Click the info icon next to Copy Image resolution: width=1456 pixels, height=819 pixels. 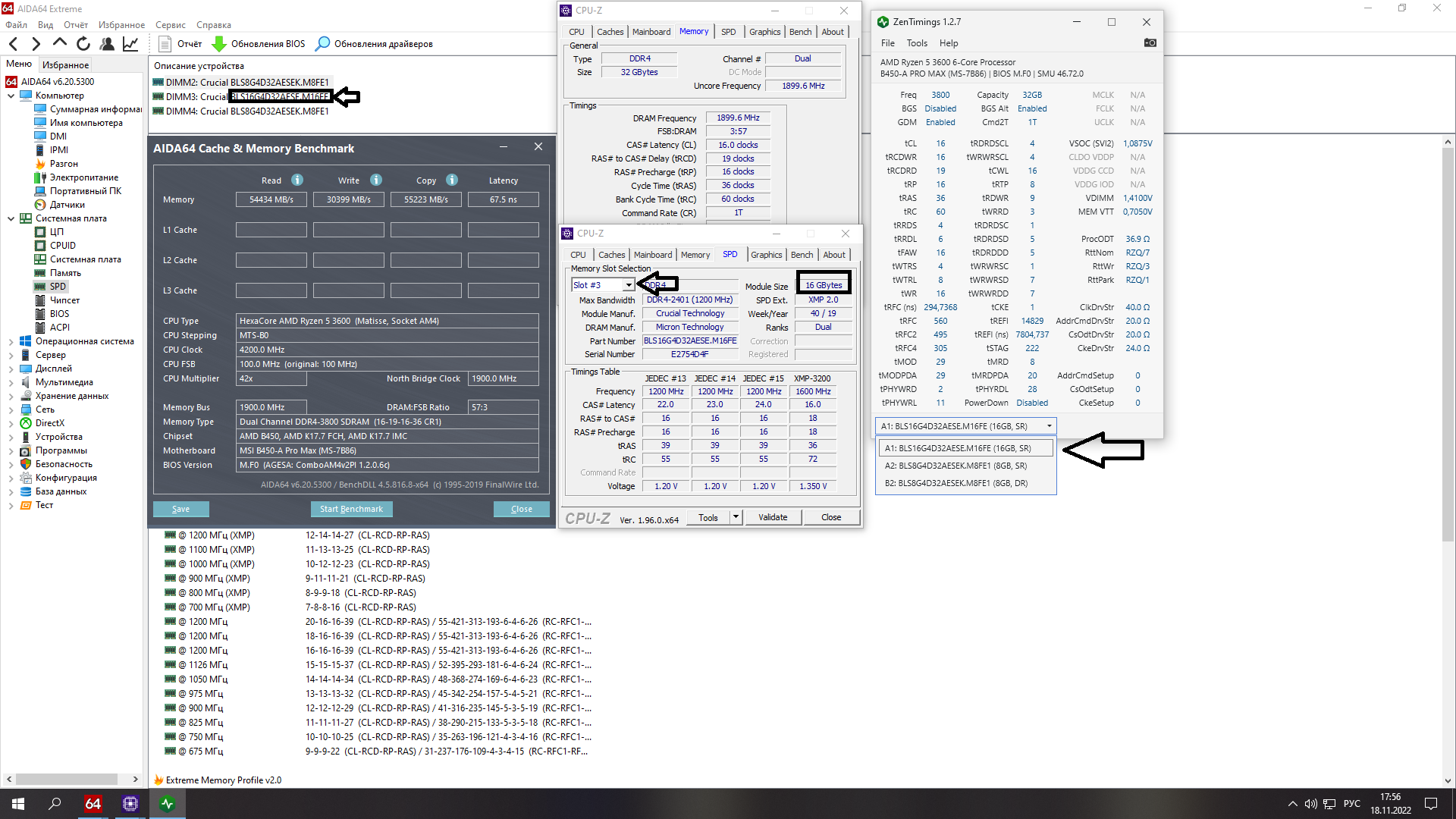point(452,180)
